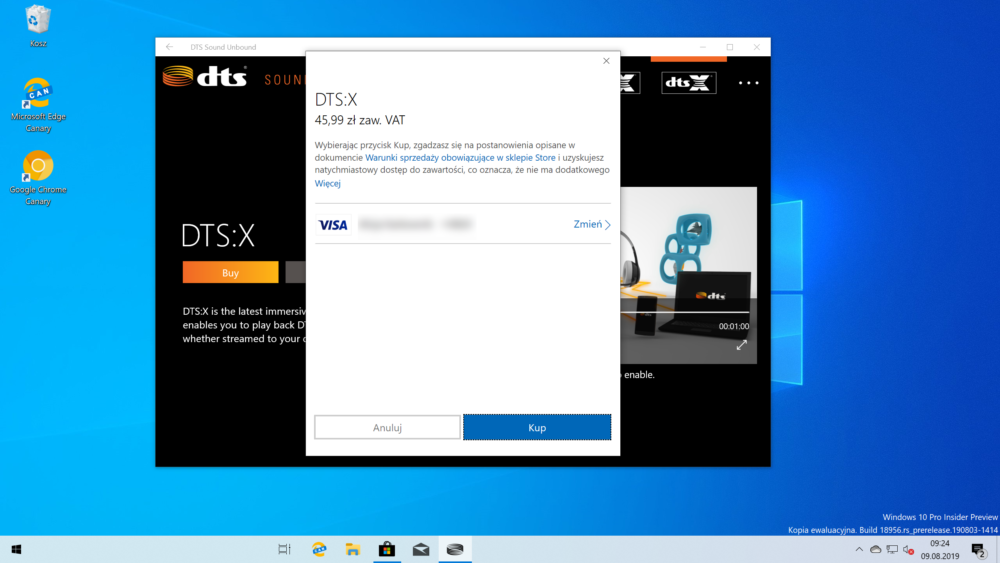1000x563 pixels.
Task: Open the volume tray icon
Action: [909, 550]
